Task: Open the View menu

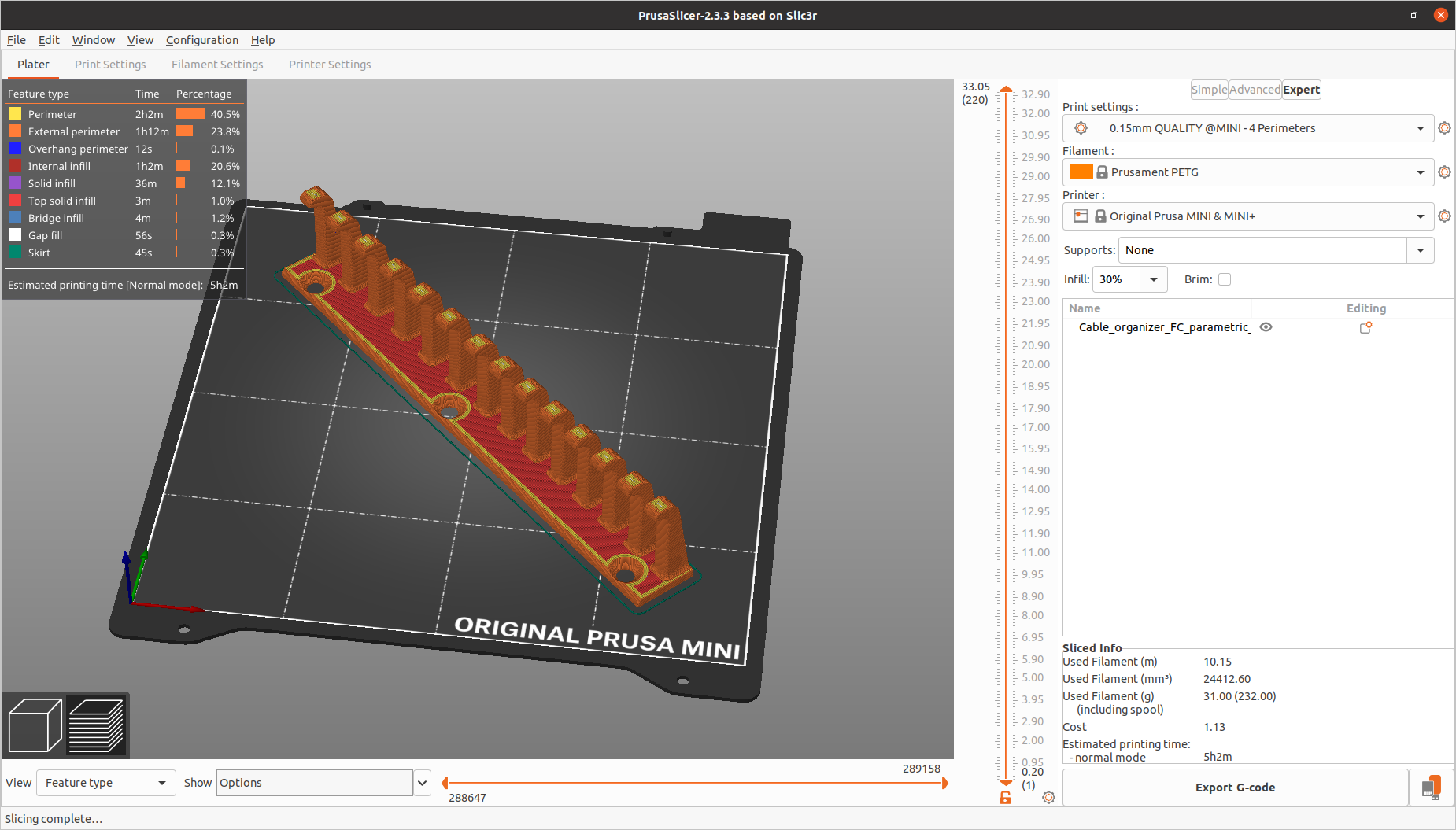Action: (140, 40)
